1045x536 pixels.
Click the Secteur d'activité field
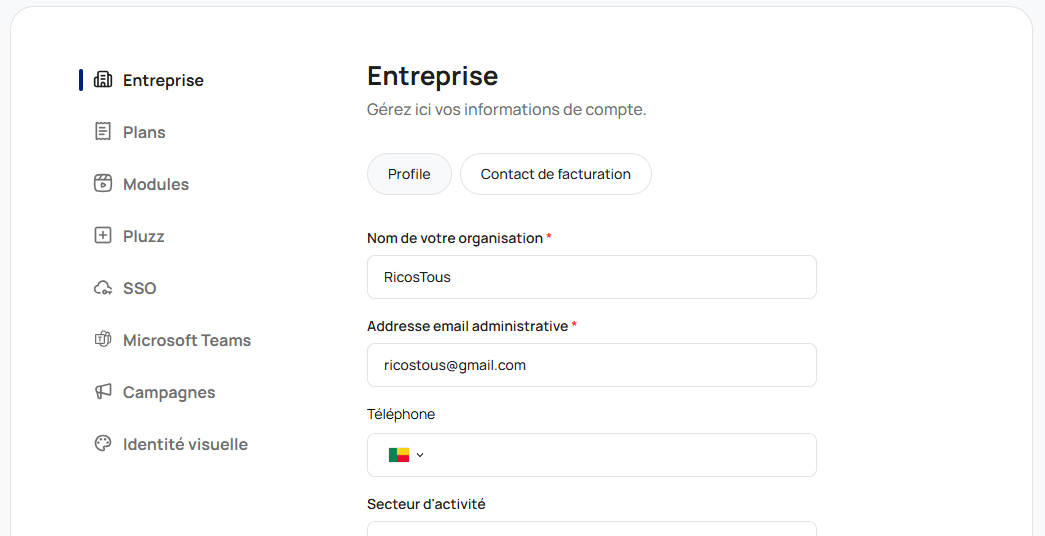click(x=592, y=529)
